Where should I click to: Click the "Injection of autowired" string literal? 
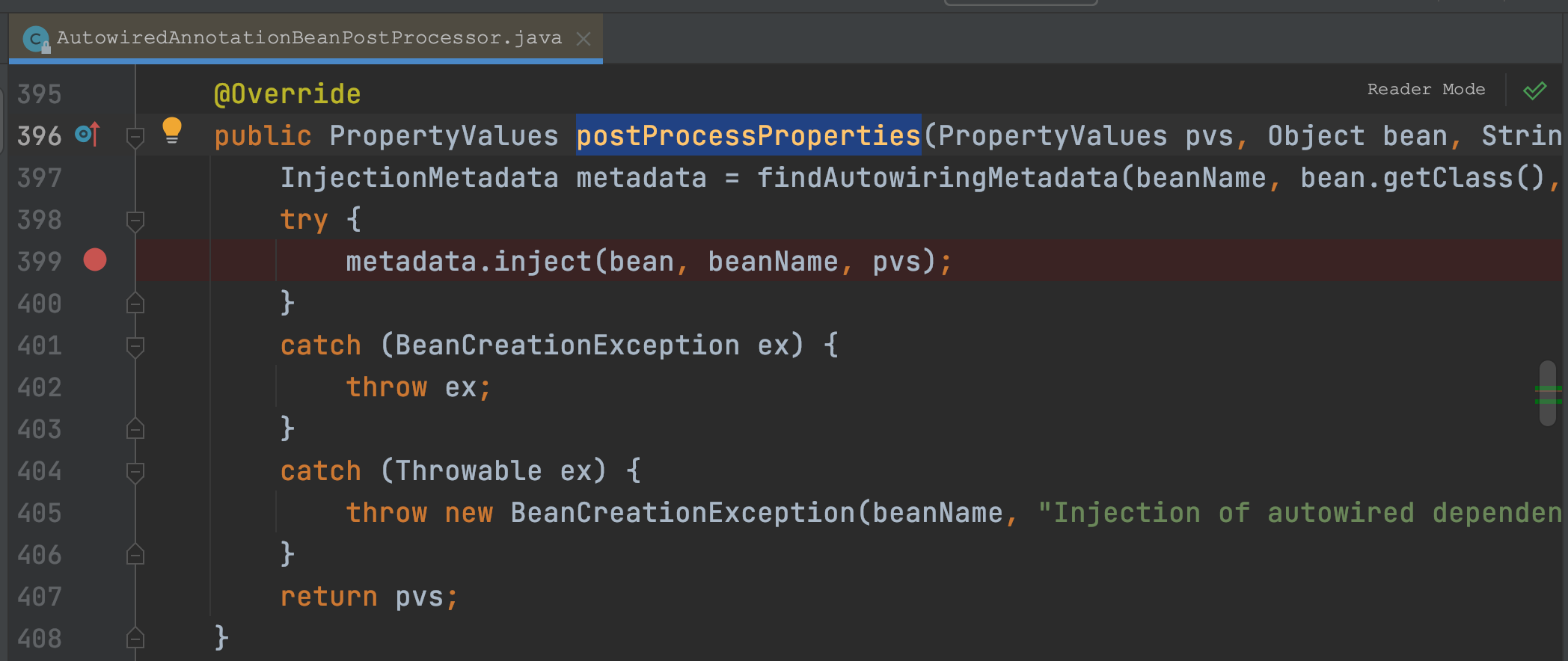[x=1300, y=513]
